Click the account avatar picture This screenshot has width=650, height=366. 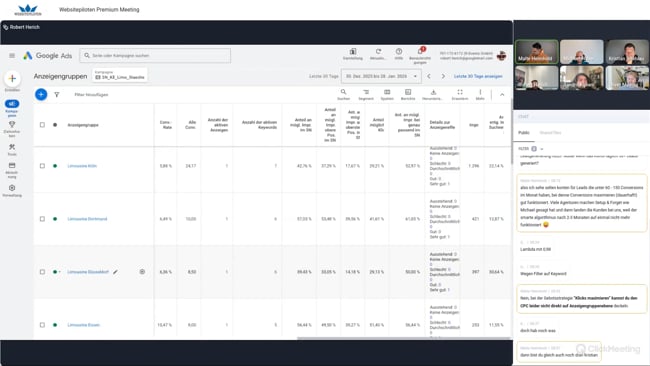click(x=502, y=56)
